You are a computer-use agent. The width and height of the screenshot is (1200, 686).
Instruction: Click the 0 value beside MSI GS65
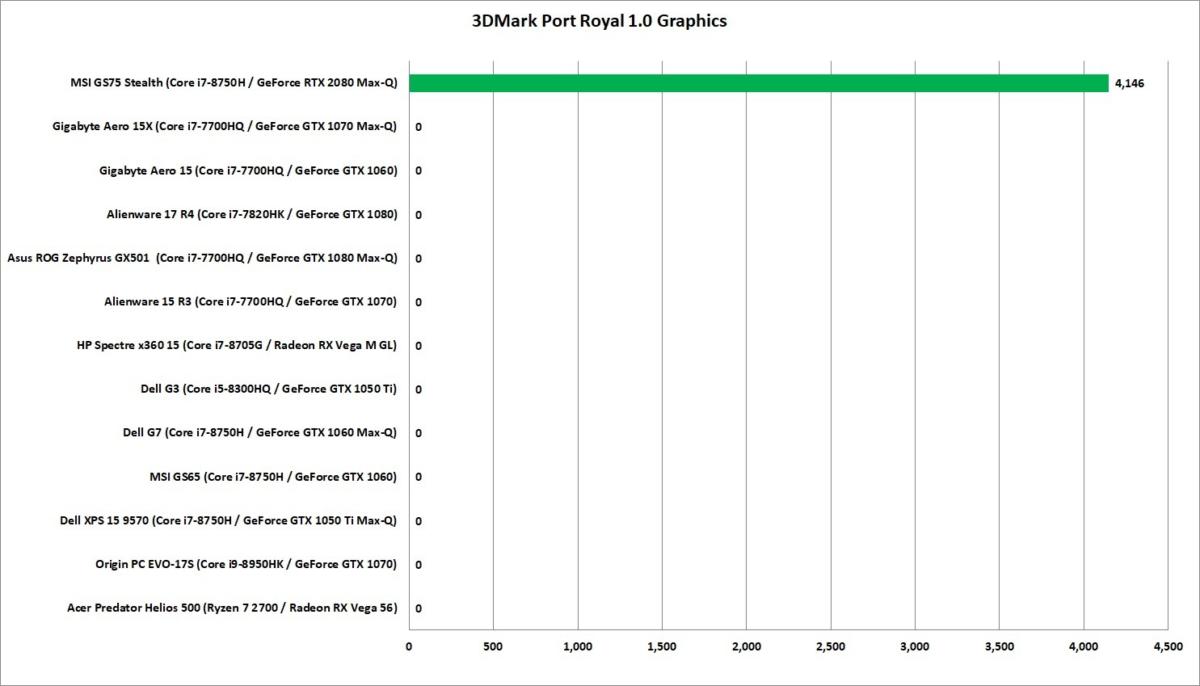coord(418,477)
